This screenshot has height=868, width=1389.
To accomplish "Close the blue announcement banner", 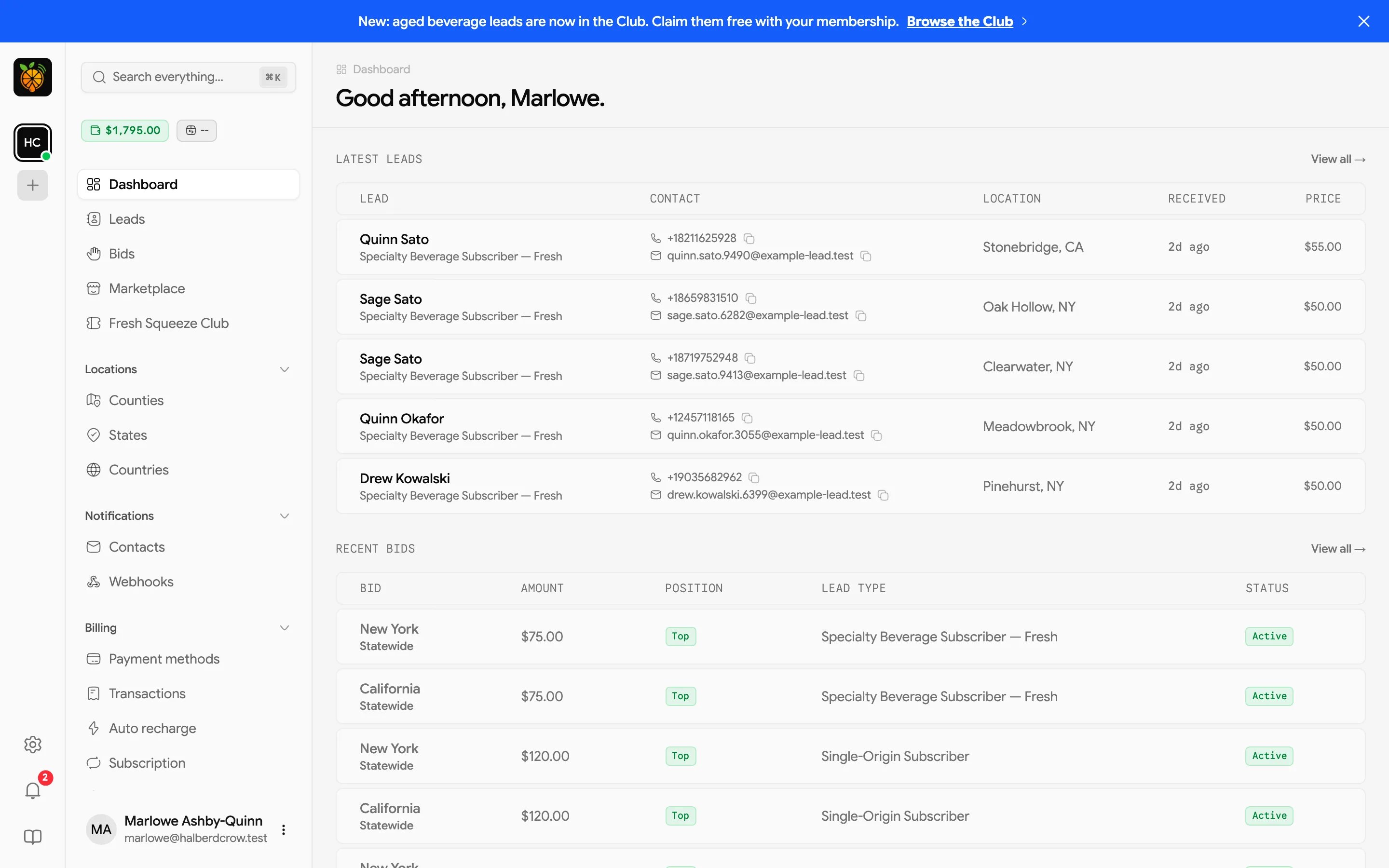I will tap(1364, 21).
